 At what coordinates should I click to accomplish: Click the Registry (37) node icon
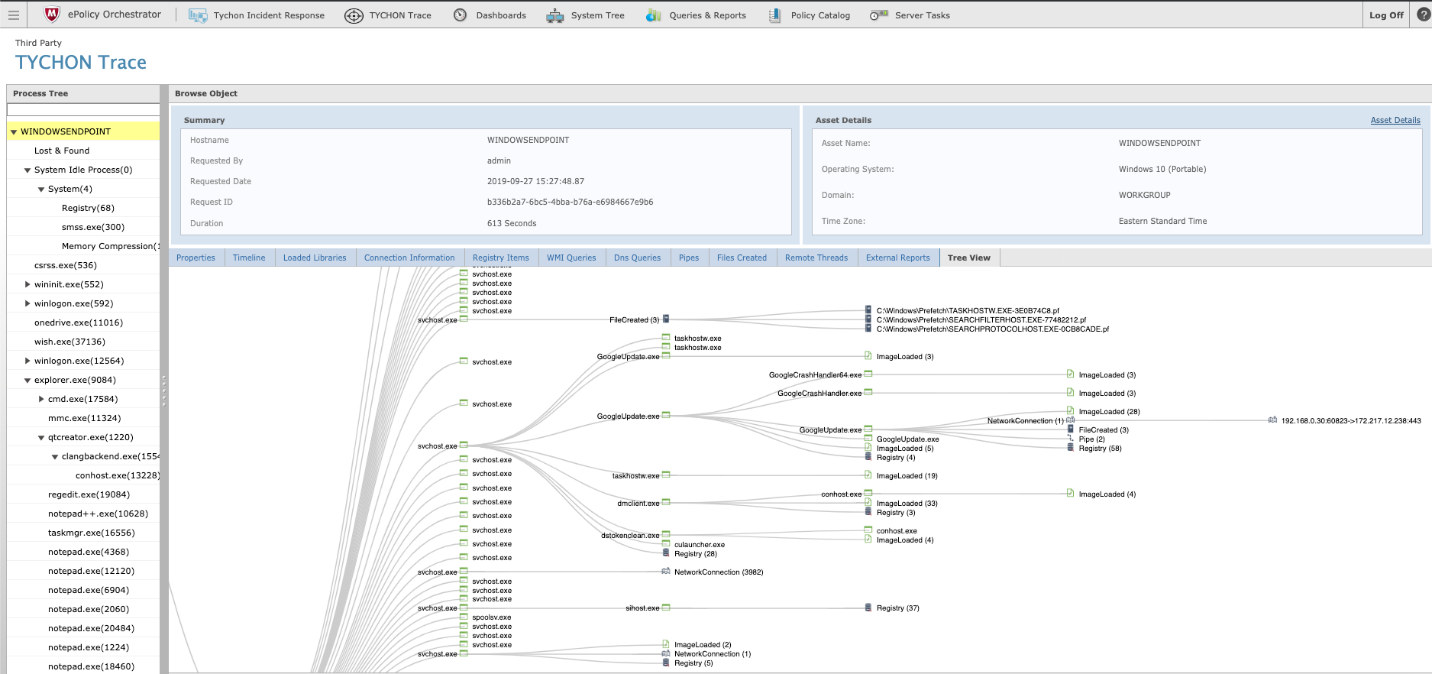[868, 608]
